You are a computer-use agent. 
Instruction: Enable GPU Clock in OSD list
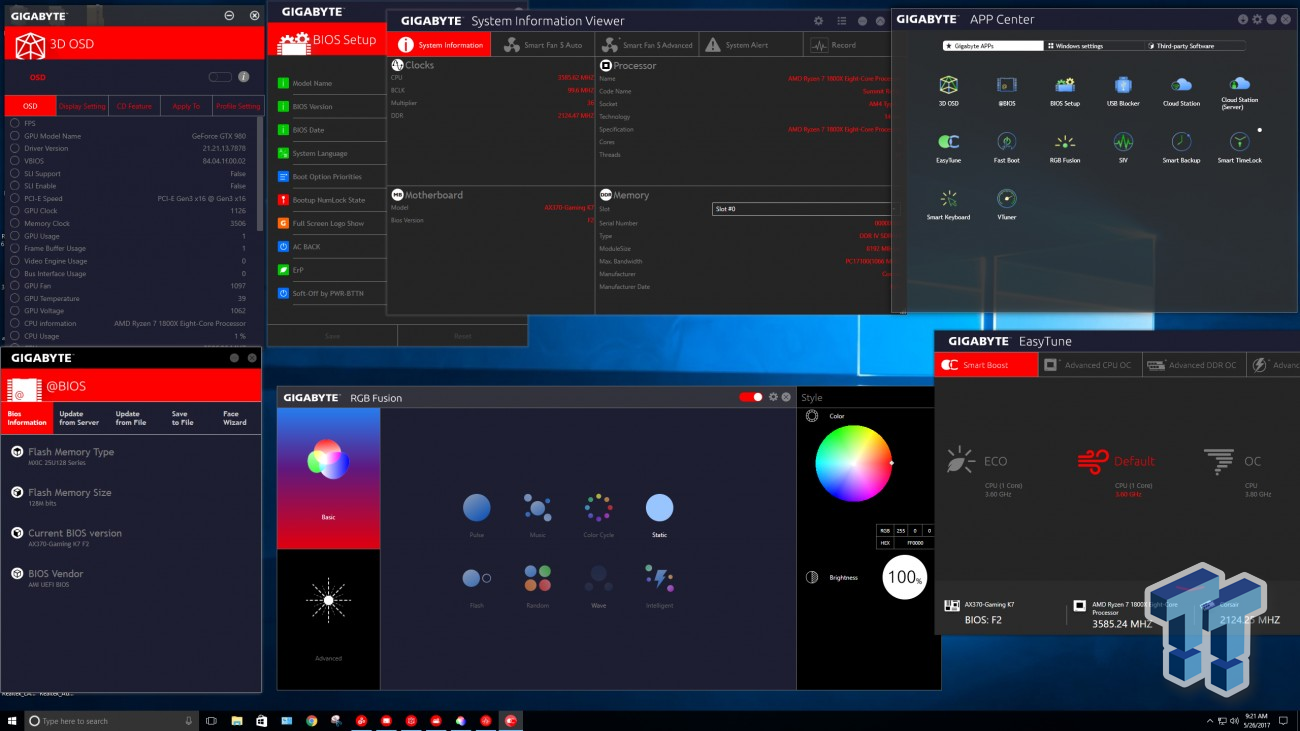[15, 211]
